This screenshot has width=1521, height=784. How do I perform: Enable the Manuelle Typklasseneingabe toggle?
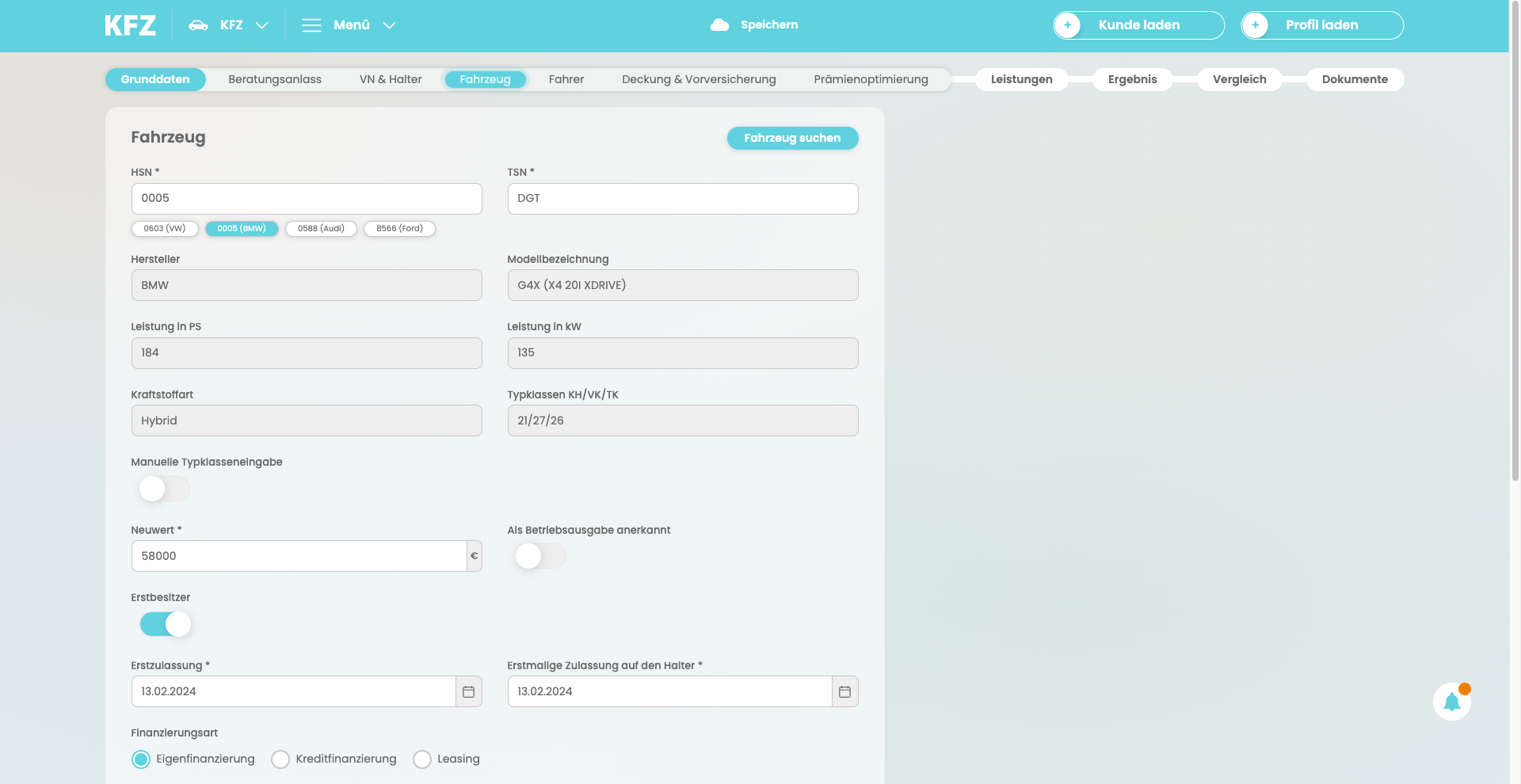click(x=165, y=489)
